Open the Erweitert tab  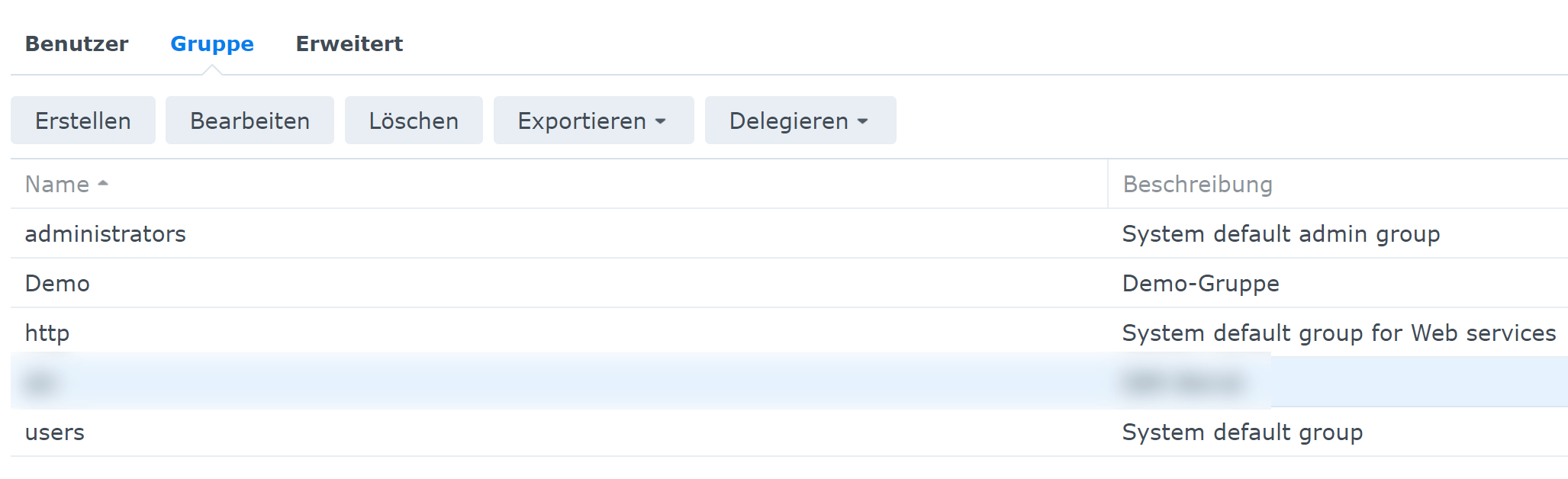point(349,44)
